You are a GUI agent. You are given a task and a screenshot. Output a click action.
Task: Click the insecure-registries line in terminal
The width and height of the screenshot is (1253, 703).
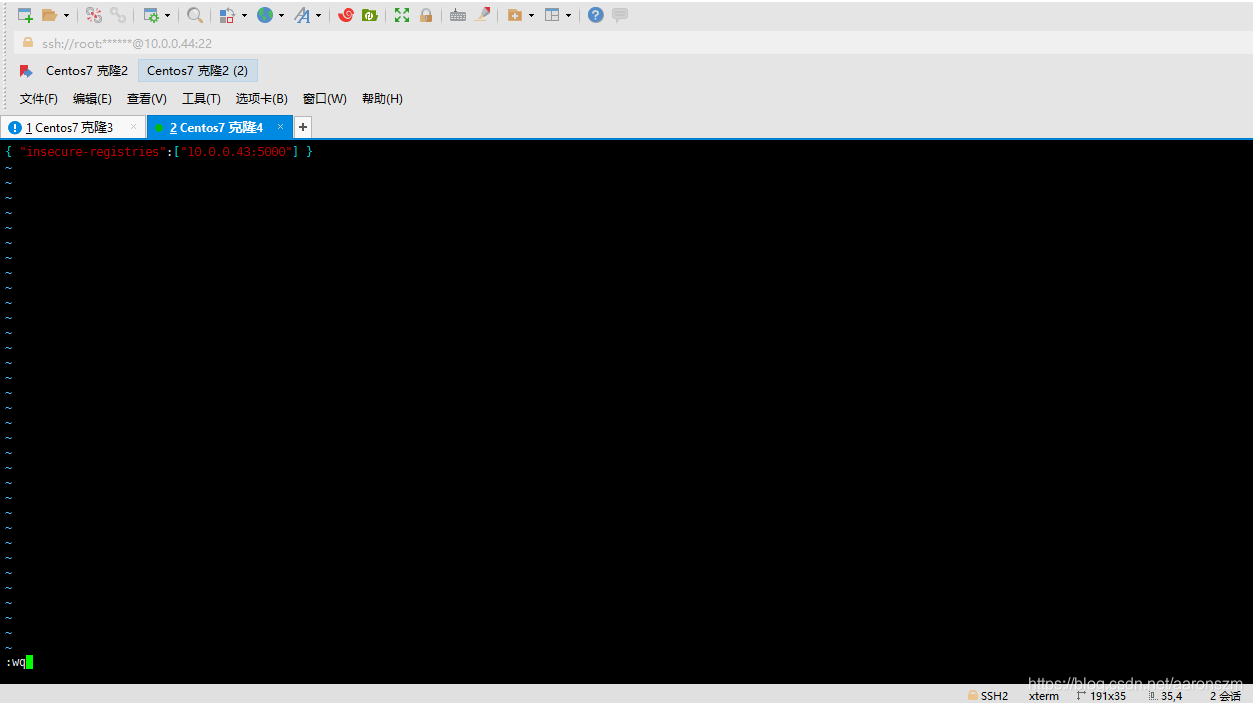coord(159,151)
